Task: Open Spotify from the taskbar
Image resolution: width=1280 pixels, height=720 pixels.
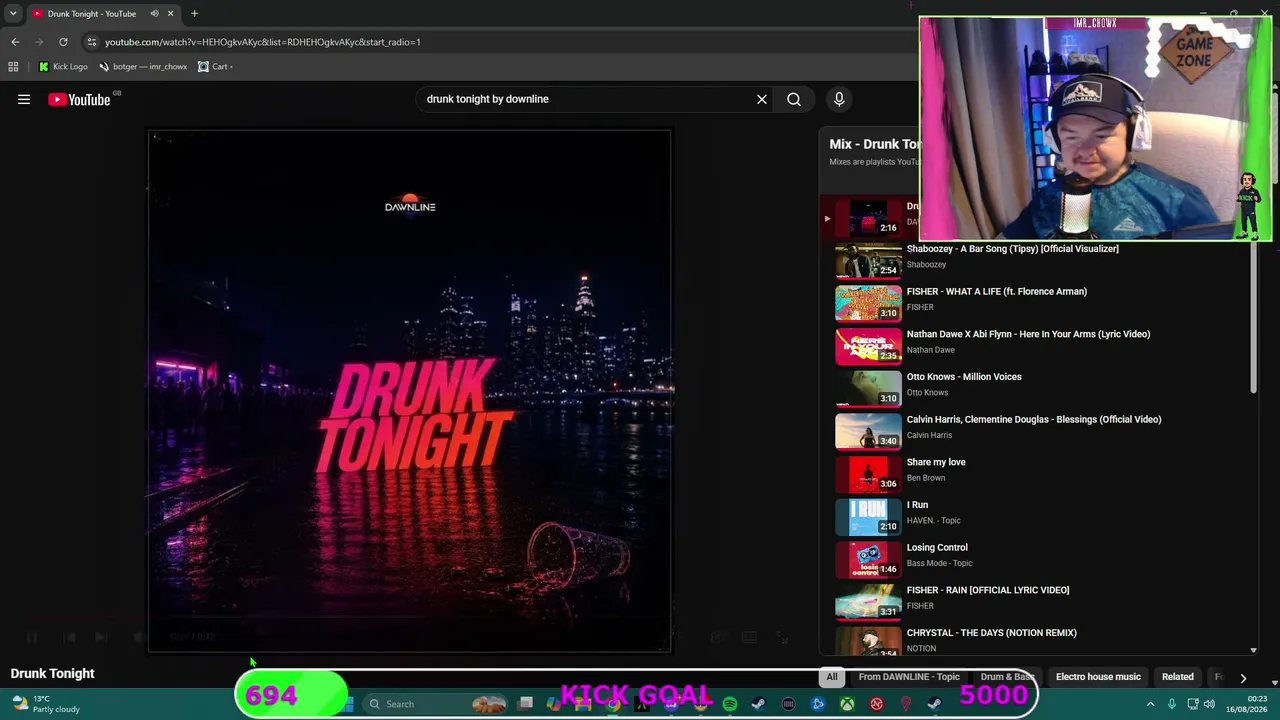Action: click(730, 704)
